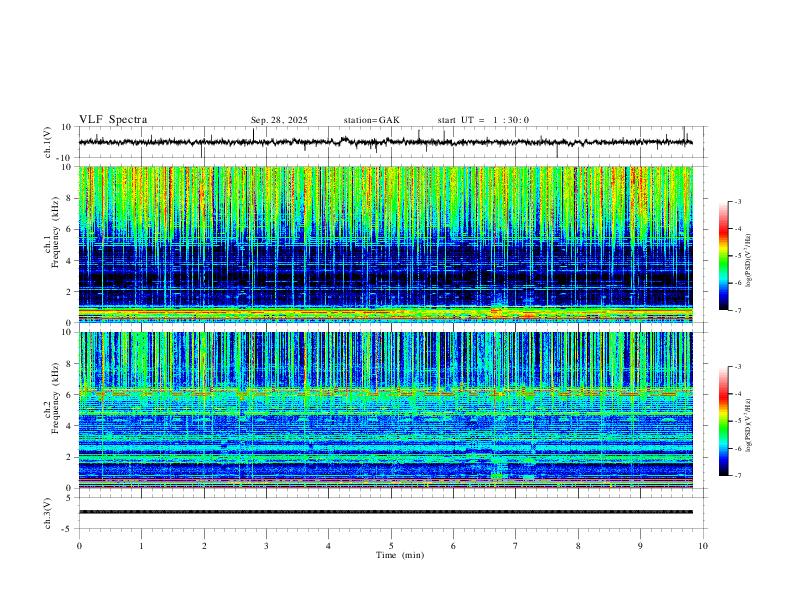The image size is (792, 612).
Task: Click time-axis tick label "4"
Action: click(x=329, y=546)
